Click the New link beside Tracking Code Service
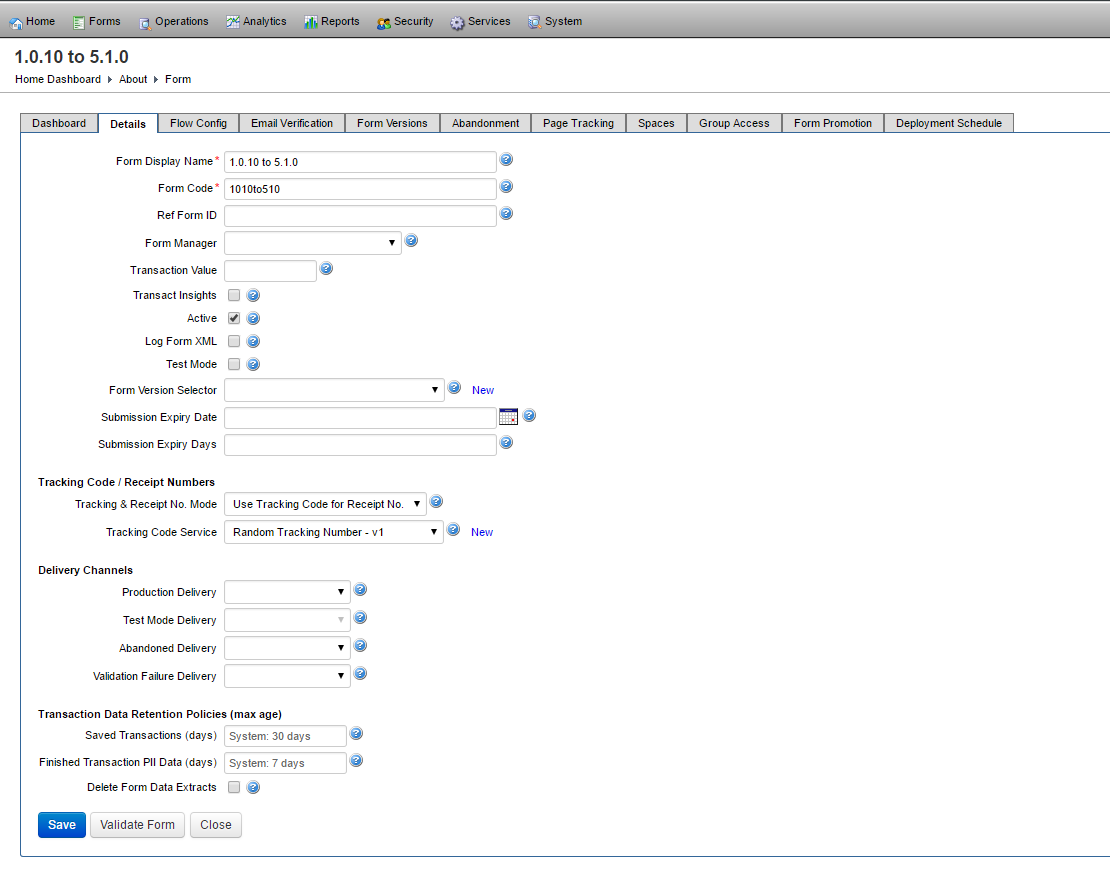This screenshot has width=1110, height=872. (x=481, y=531)
